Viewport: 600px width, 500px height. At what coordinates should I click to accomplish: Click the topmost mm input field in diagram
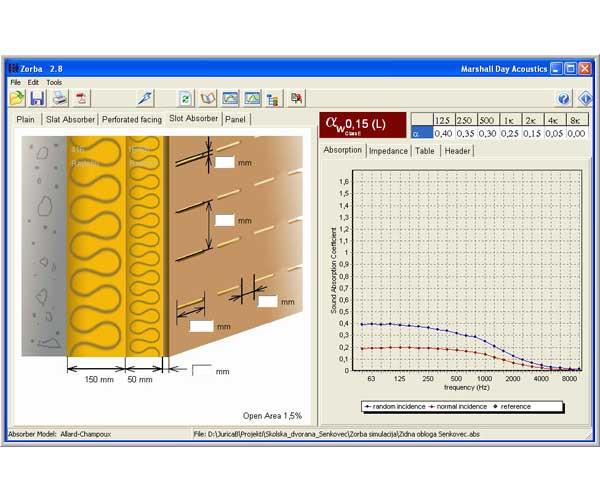(x=225, y=161)
